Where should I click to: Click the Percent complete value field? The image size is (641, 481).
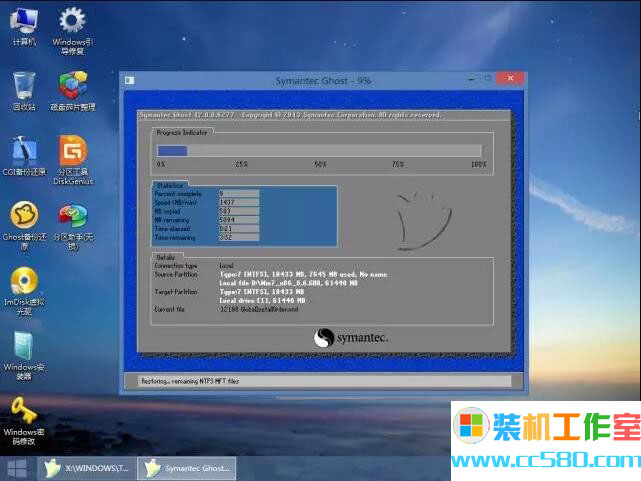tap(239, 194)
